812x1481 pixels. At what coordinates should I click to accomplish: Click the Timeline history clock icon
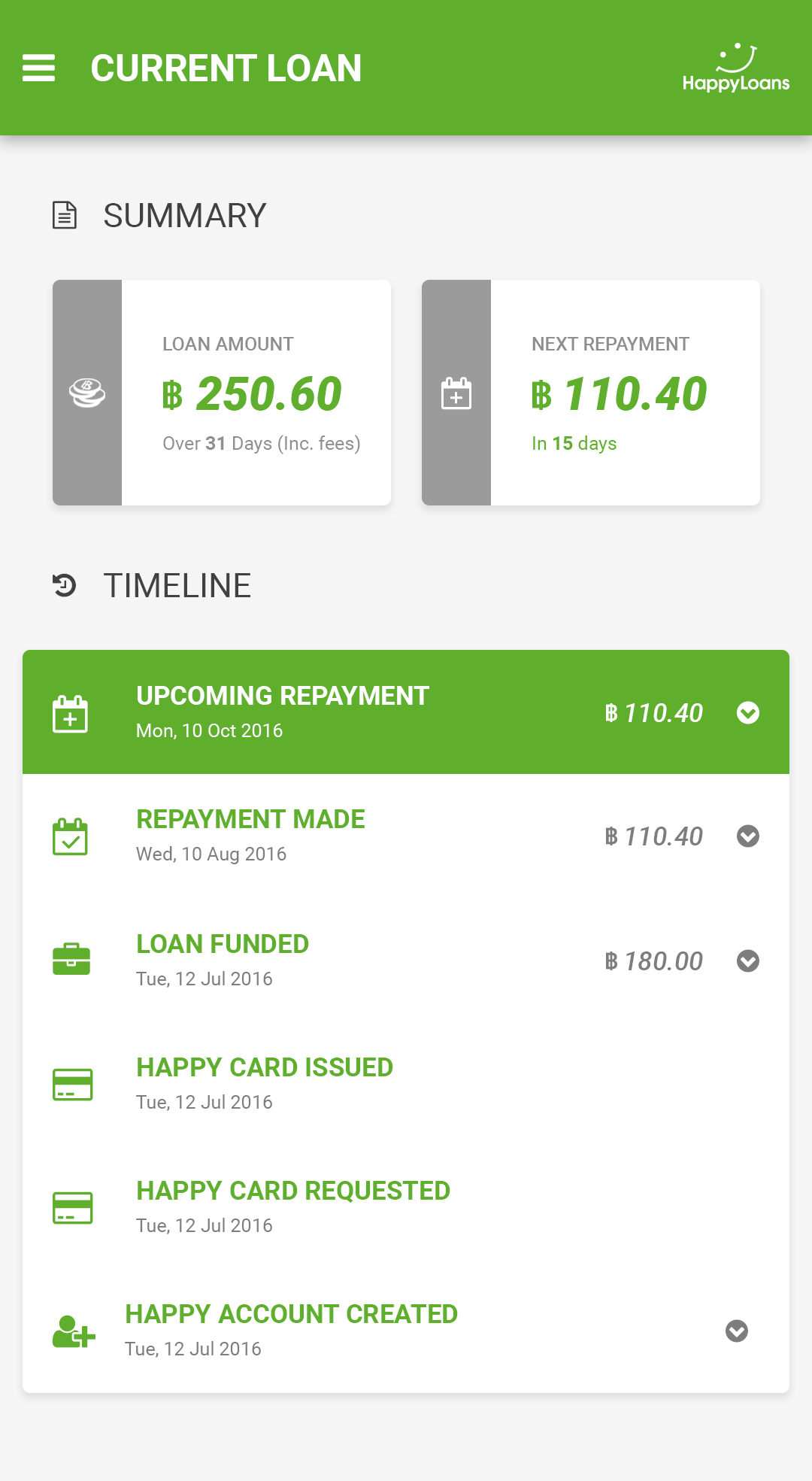click(x=65, y=585)
